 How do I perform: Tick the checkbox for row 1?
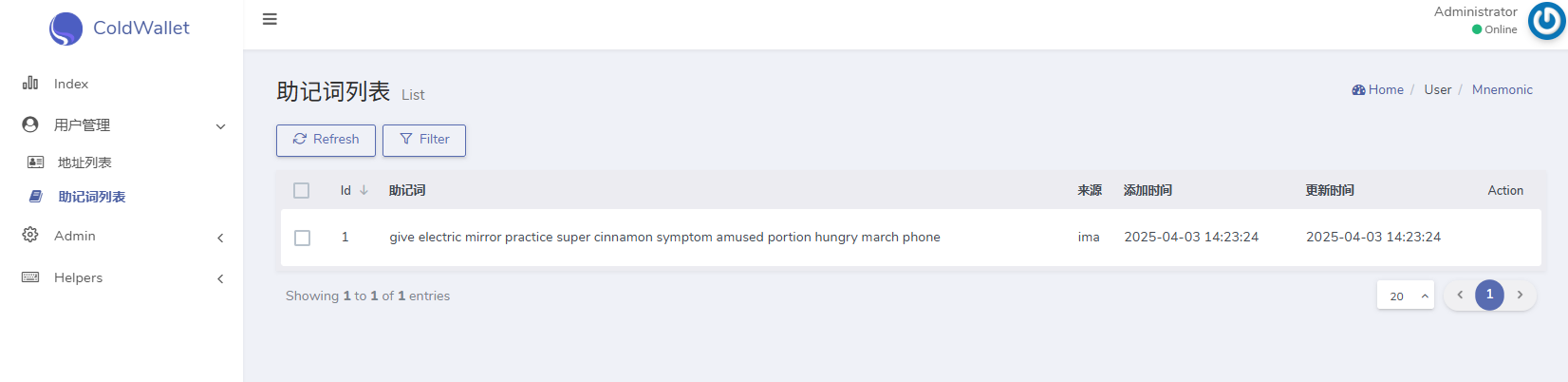[302, 238]
